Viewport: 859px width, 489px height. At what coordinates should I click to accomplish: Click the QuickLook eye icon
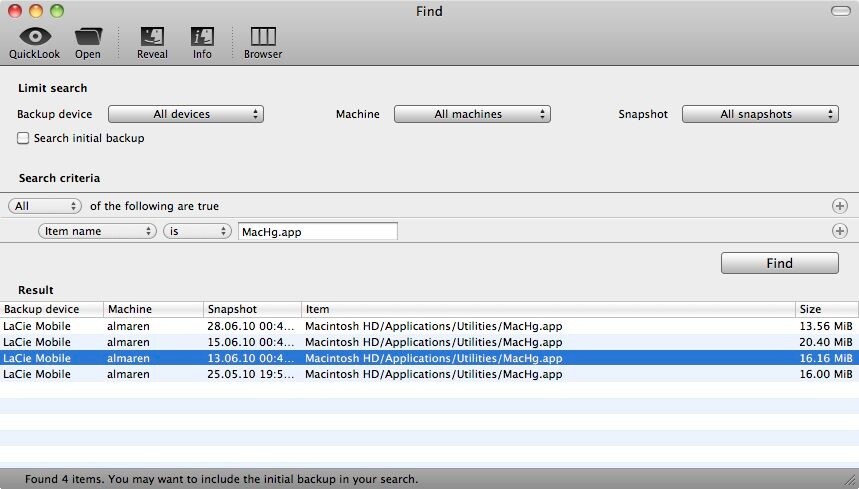(35, 37)
